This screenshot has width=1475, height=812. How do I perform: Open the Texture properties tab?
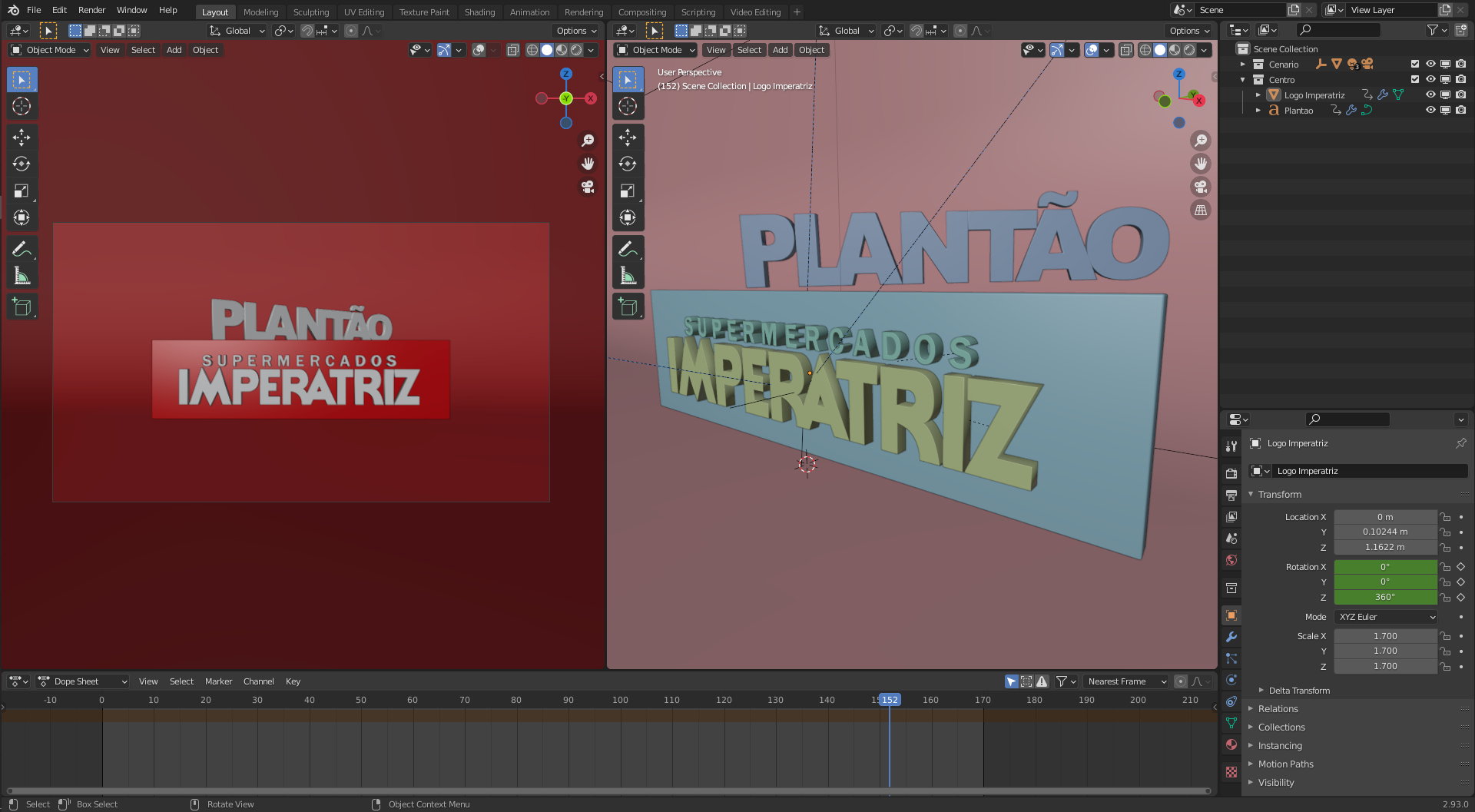click(x=1231, y=772)
